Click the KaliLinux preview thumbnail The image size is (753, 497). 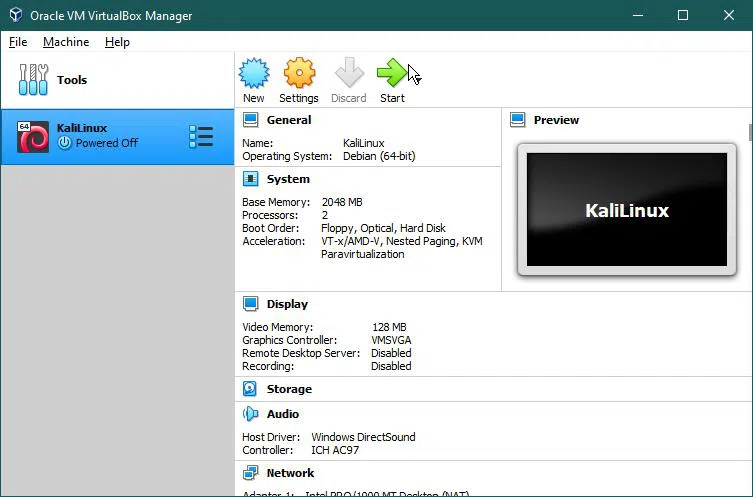[627, 209]
